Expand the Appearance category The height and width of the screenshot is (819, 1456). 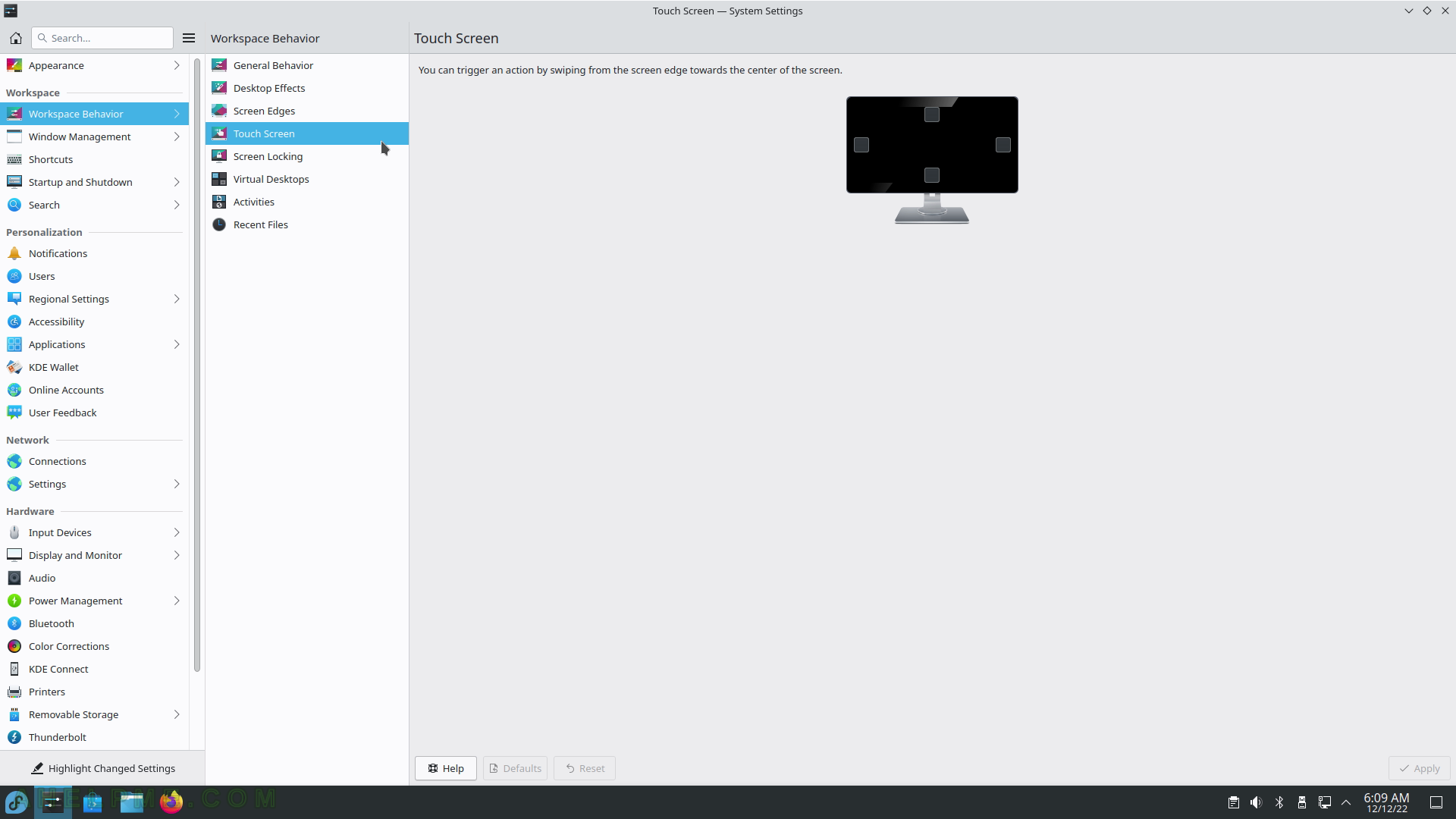point(177,65)
